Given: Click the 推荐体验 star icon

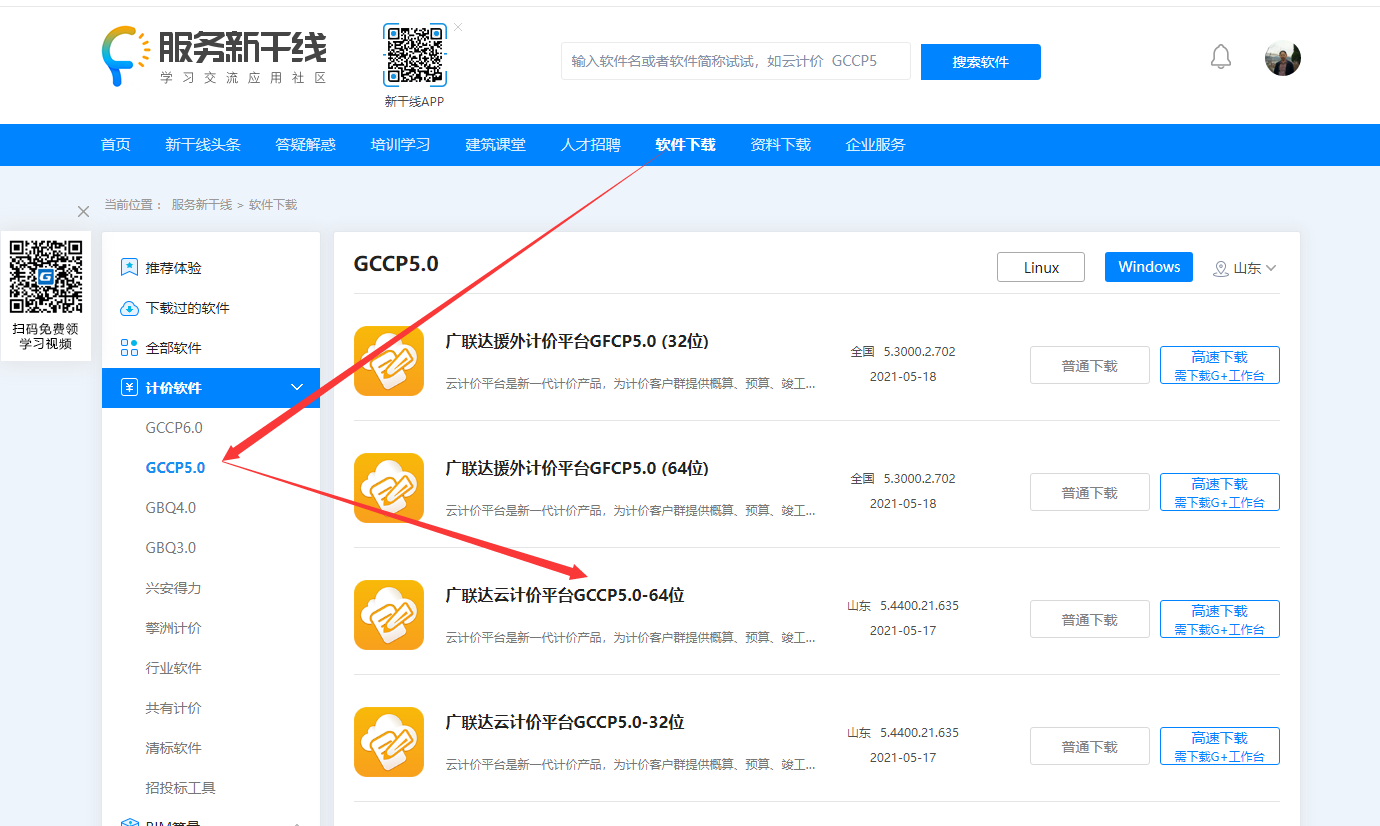Looking at the screenshot, I should [129, 268].
